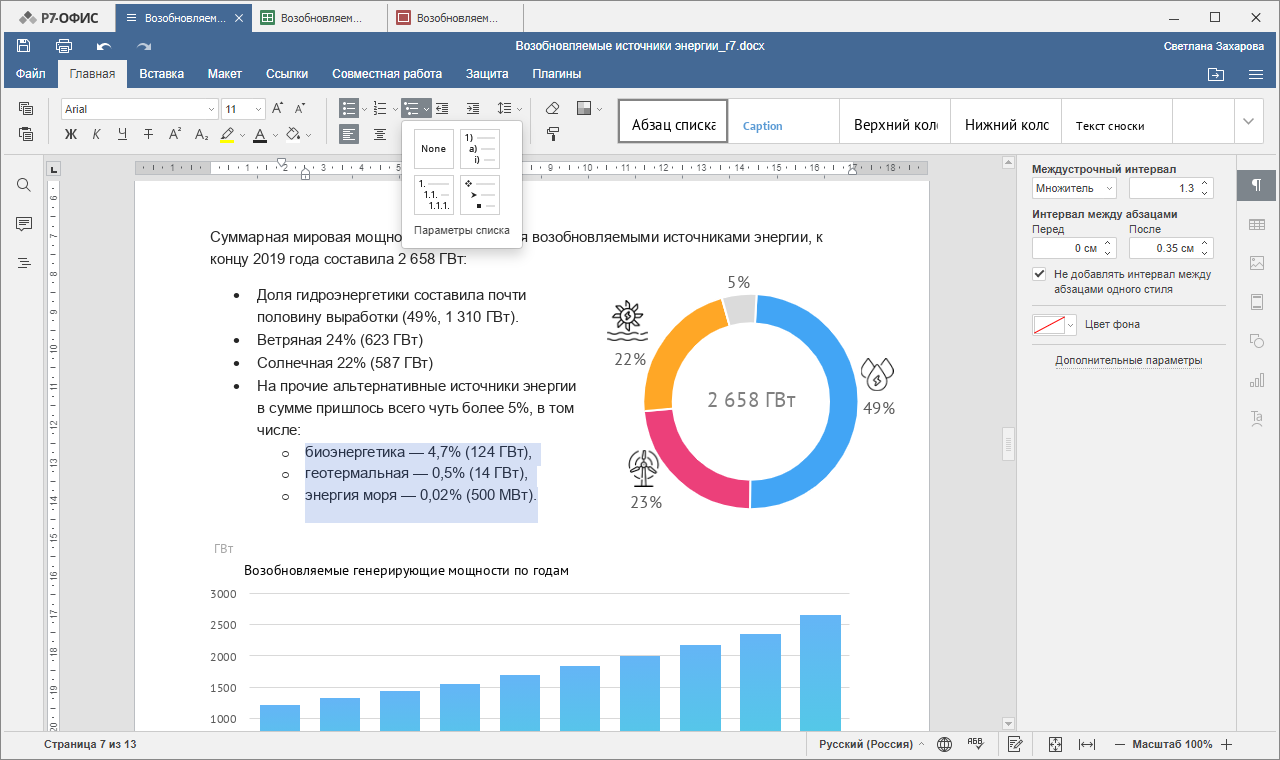The width and height of the screenshot is (1280, 760).
Task: Open Параметры списка list settings
Action: click(x=462, y=230)
